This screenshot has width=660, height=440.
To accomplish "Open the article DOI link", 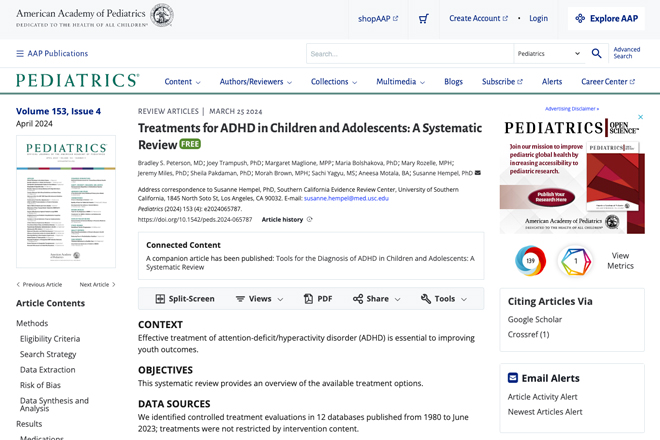I will coord(195,219).
